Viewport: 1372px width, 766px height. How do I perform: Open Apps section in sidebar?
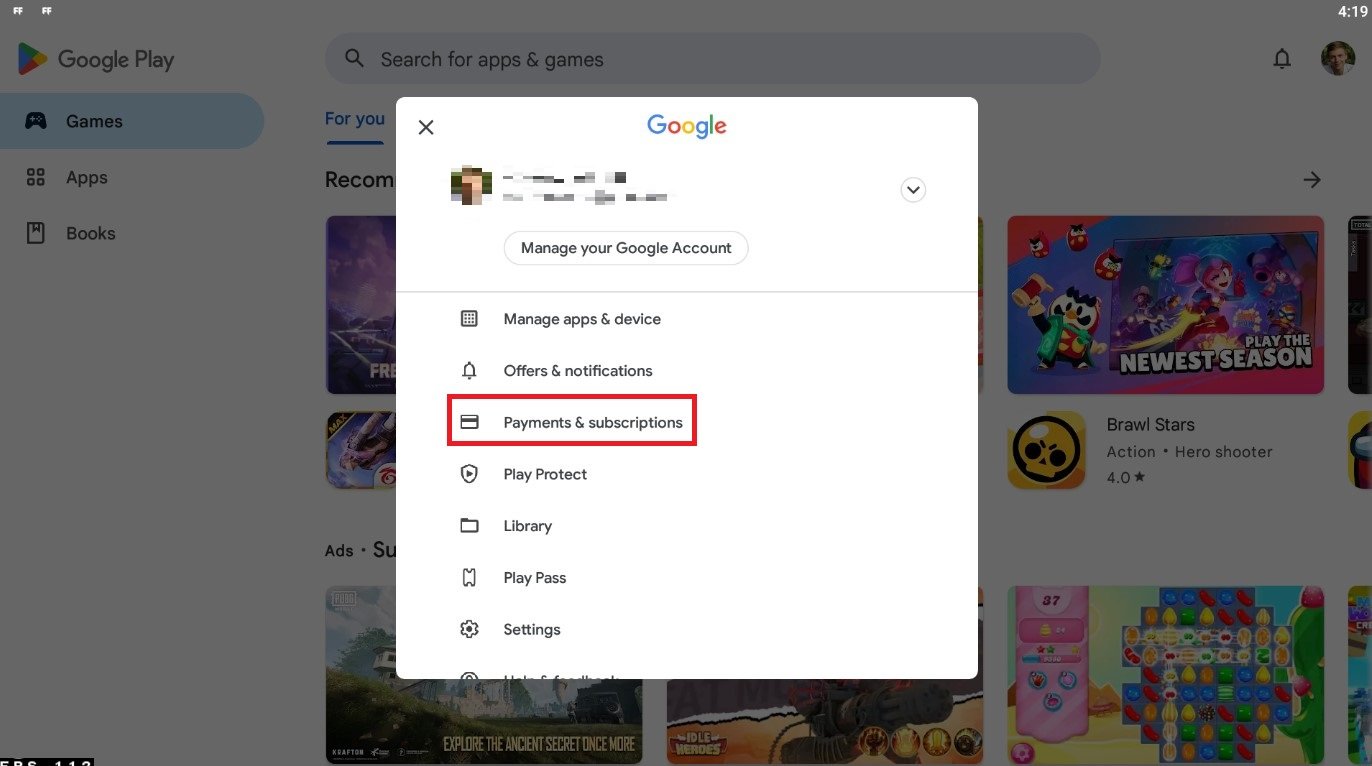[x=86, y=177]
